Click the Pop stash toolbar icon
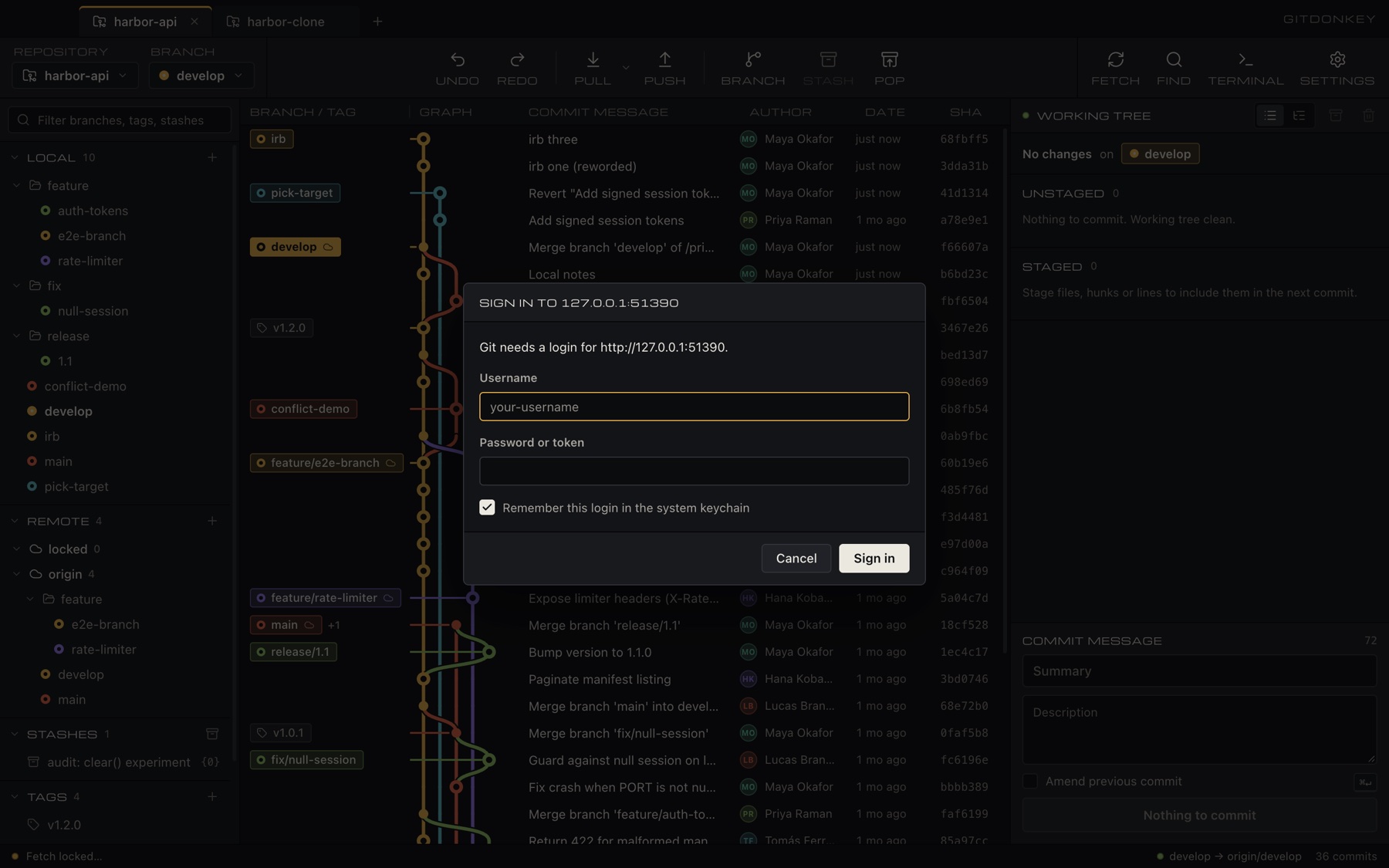The image size is (1389, 868). (x=889, y=68)
